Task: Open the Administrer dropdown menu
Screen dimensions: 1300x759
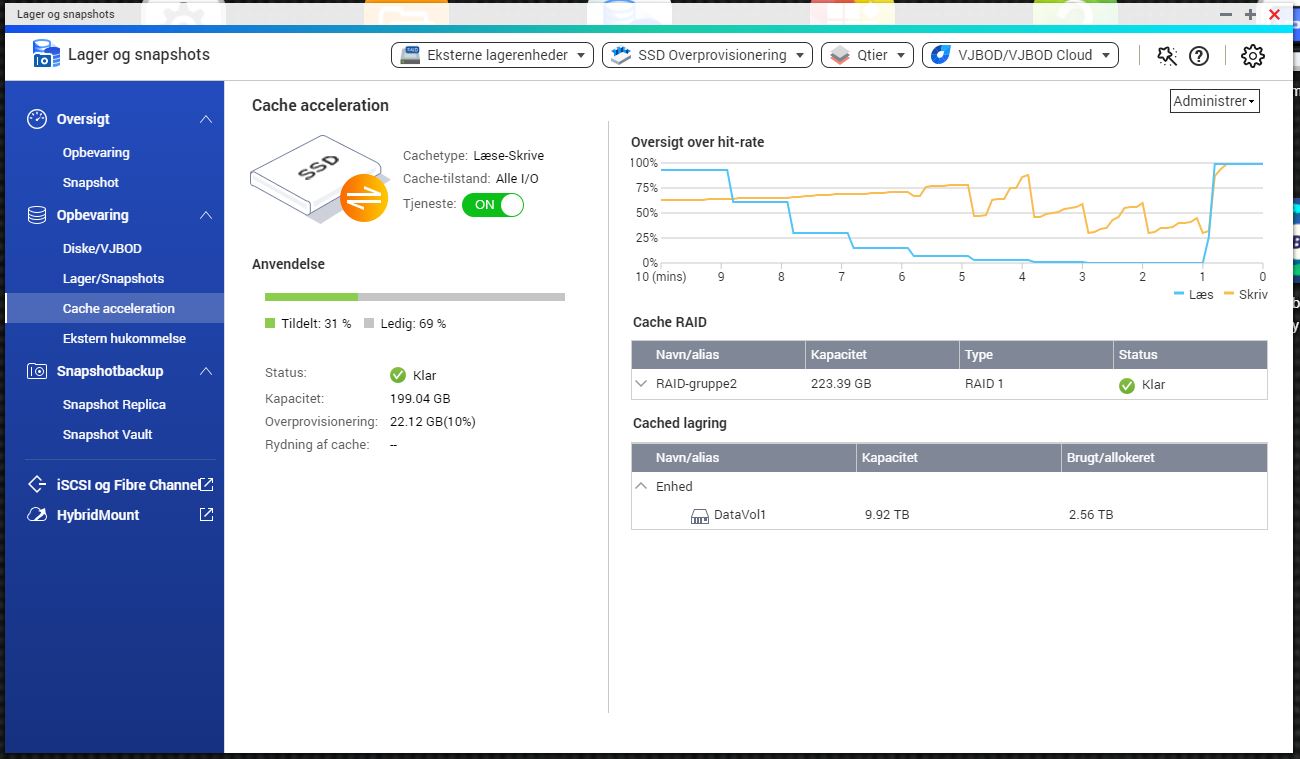Action: pos(1214,101)
